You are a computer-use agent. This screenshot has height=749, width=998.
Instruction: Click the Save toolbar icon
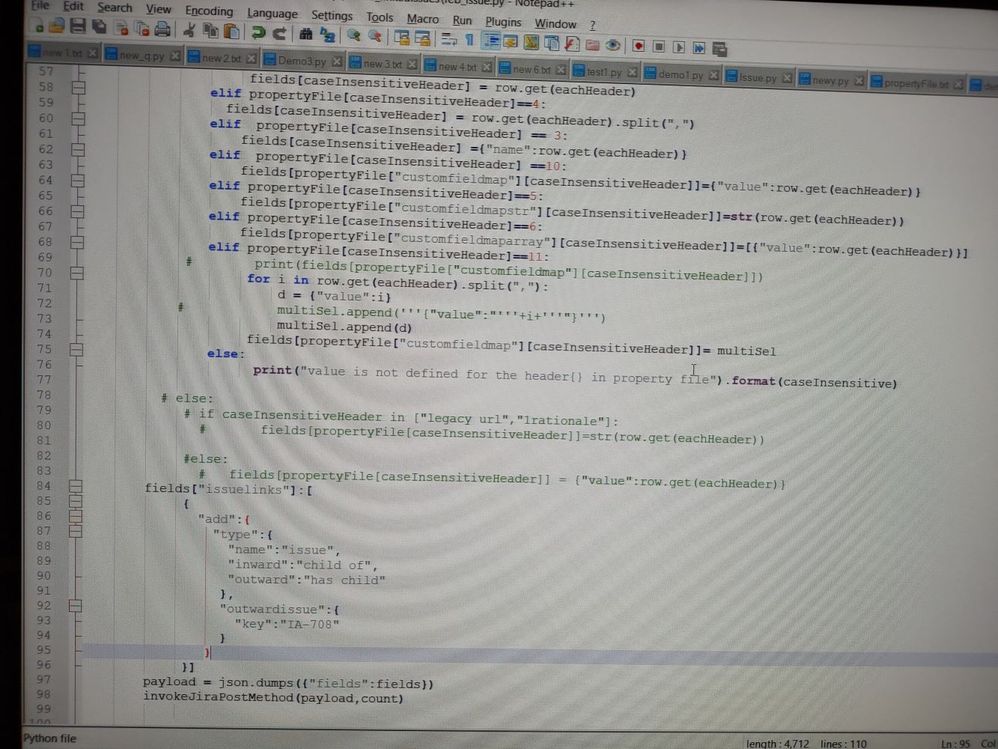[x=78, y=27]
